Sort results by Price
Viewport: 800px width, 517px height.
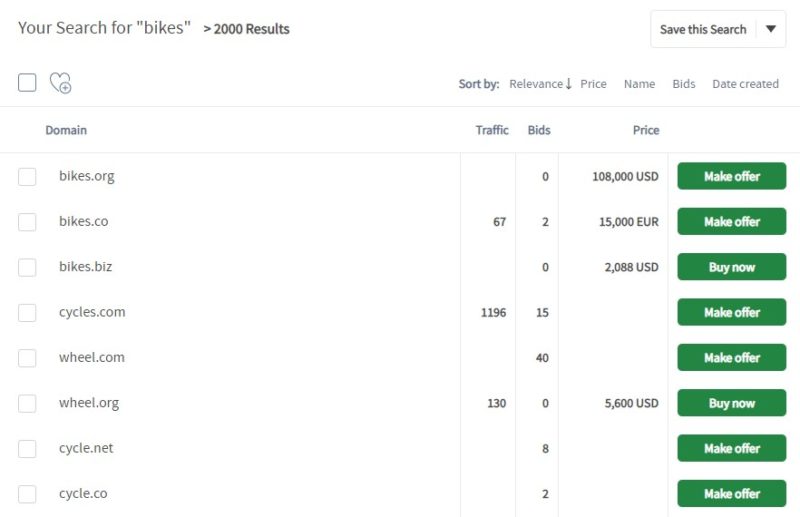[593, 84]
